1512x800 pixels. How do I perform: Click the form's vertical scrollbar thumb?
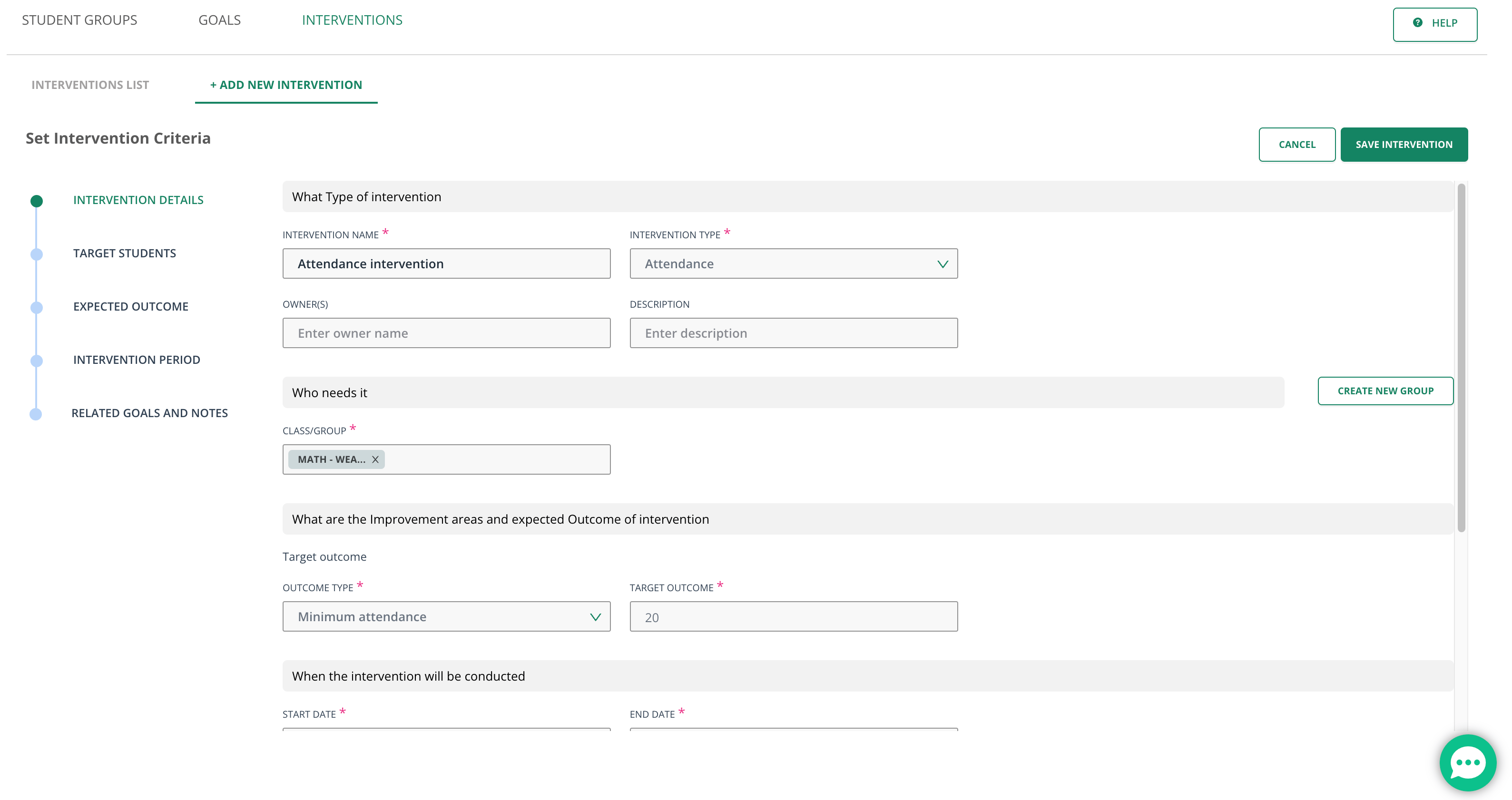[1461, 358]
